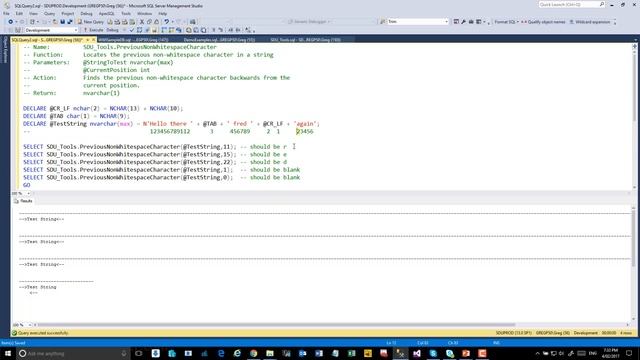Viewport: 640px width, 360px height.
Task: Click the Increase indent icon
Action: click(x=238, y=30)
